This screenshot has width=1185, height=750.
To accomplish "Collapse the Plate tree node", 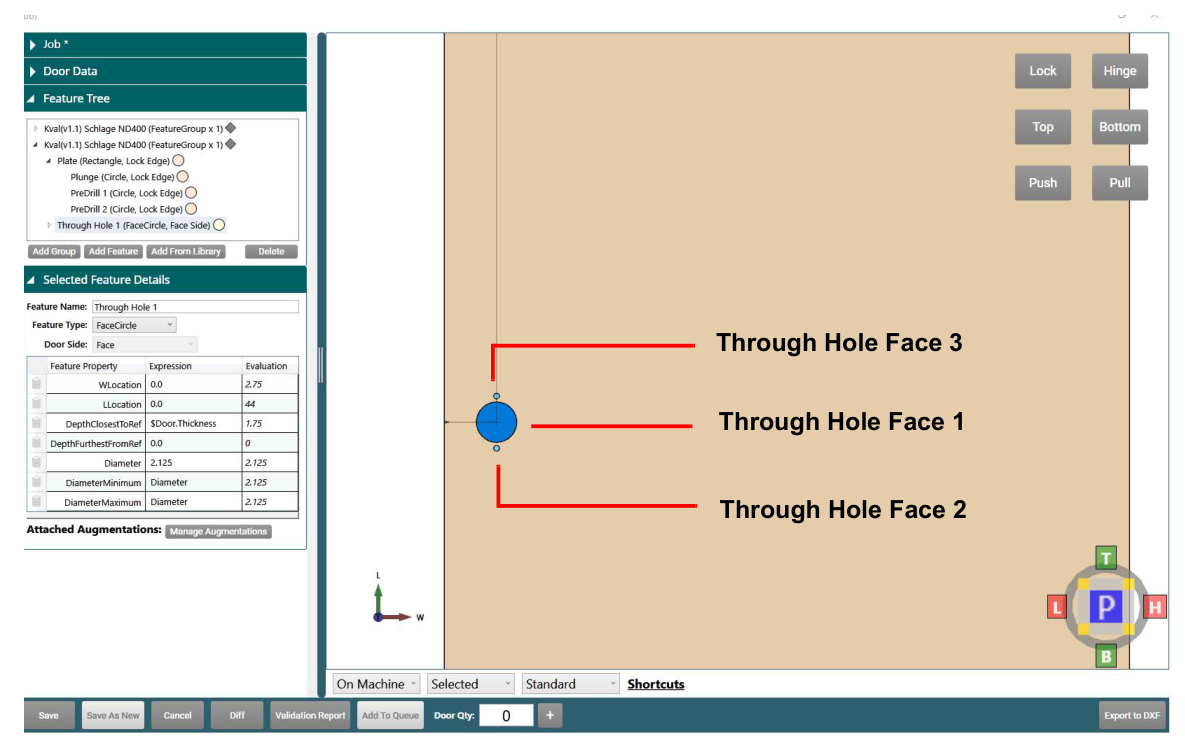I will point(48,161).
